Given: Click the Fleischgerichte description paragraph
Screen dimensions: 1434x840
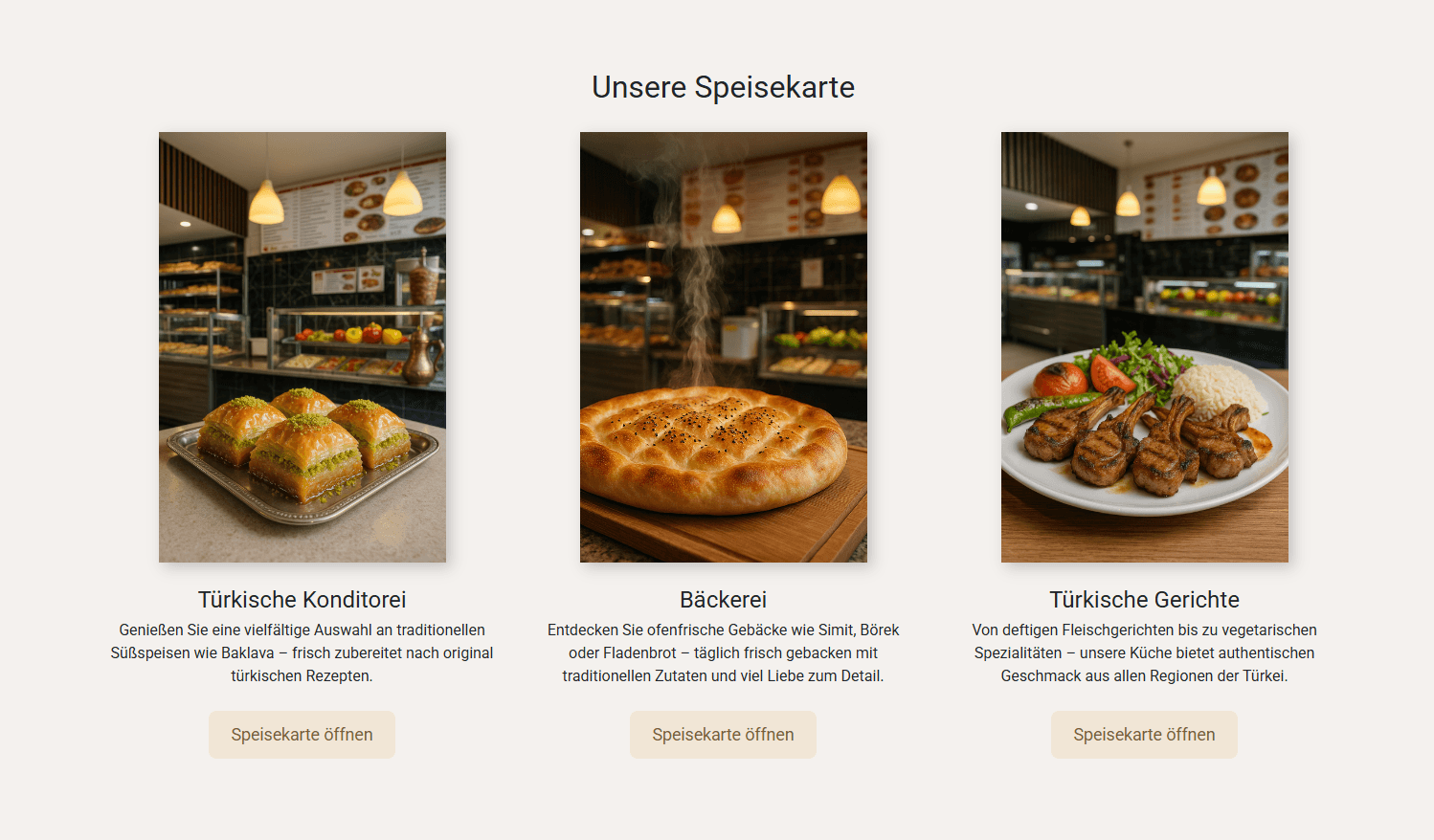Looking at the screenshot, I should [1145, 652].
